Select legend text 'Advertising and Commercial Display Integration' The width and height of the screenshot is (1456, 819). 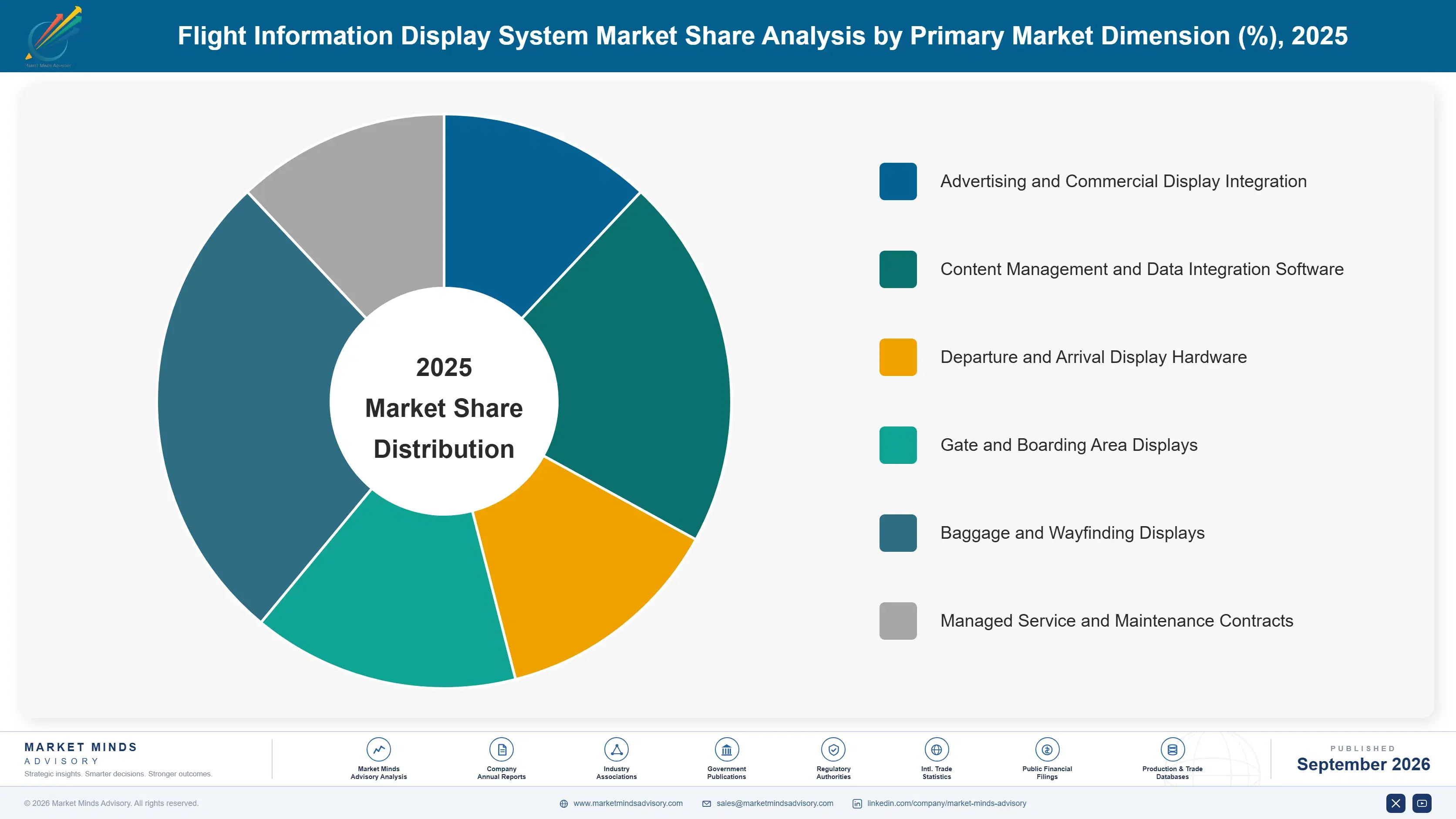(x=1124, y=181)
